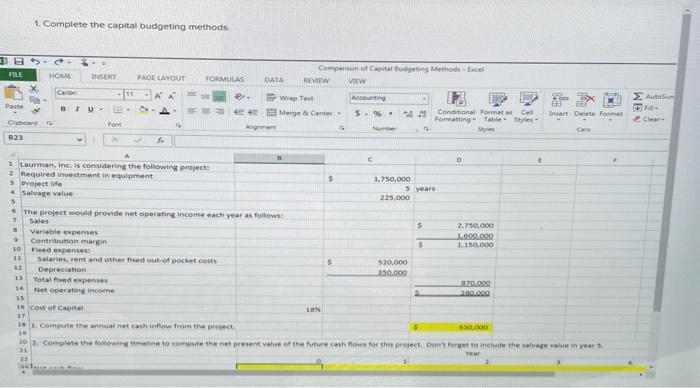
Task: Switch to PAGE LAYOUT tab
Action: click(x=161, y=78)
